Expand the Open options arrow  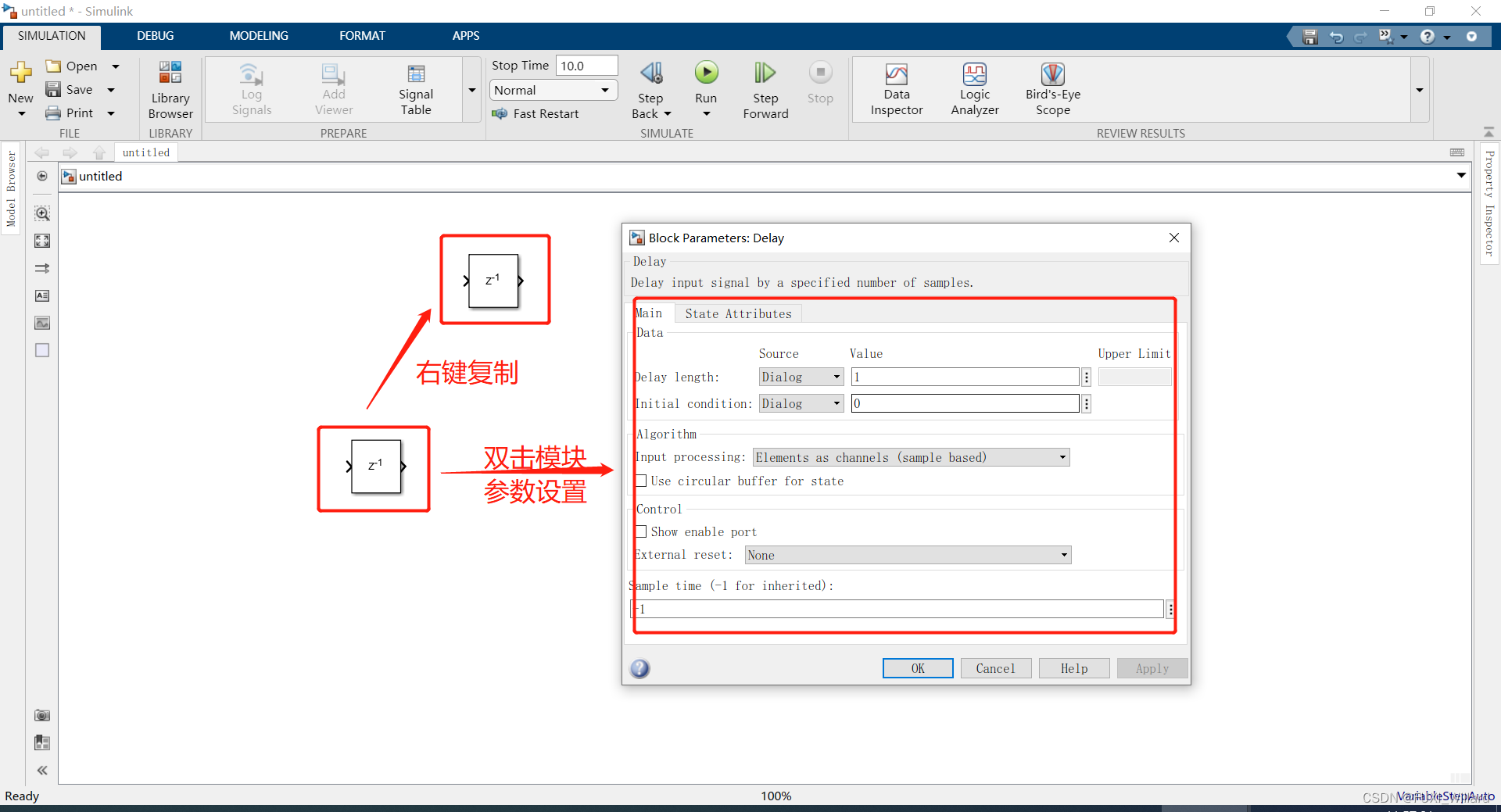pyautogui.click(x=116, y=66)
